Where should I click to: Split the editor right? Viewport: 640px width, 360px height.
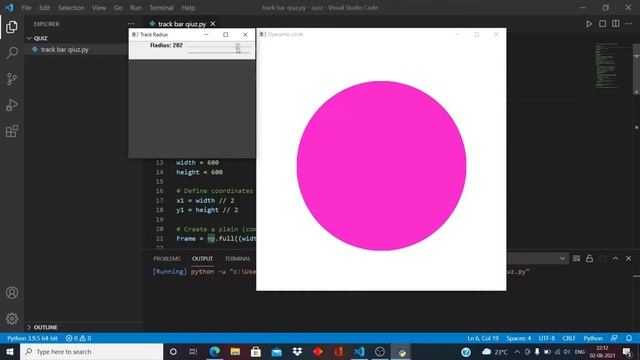click(x=616, y=24)
